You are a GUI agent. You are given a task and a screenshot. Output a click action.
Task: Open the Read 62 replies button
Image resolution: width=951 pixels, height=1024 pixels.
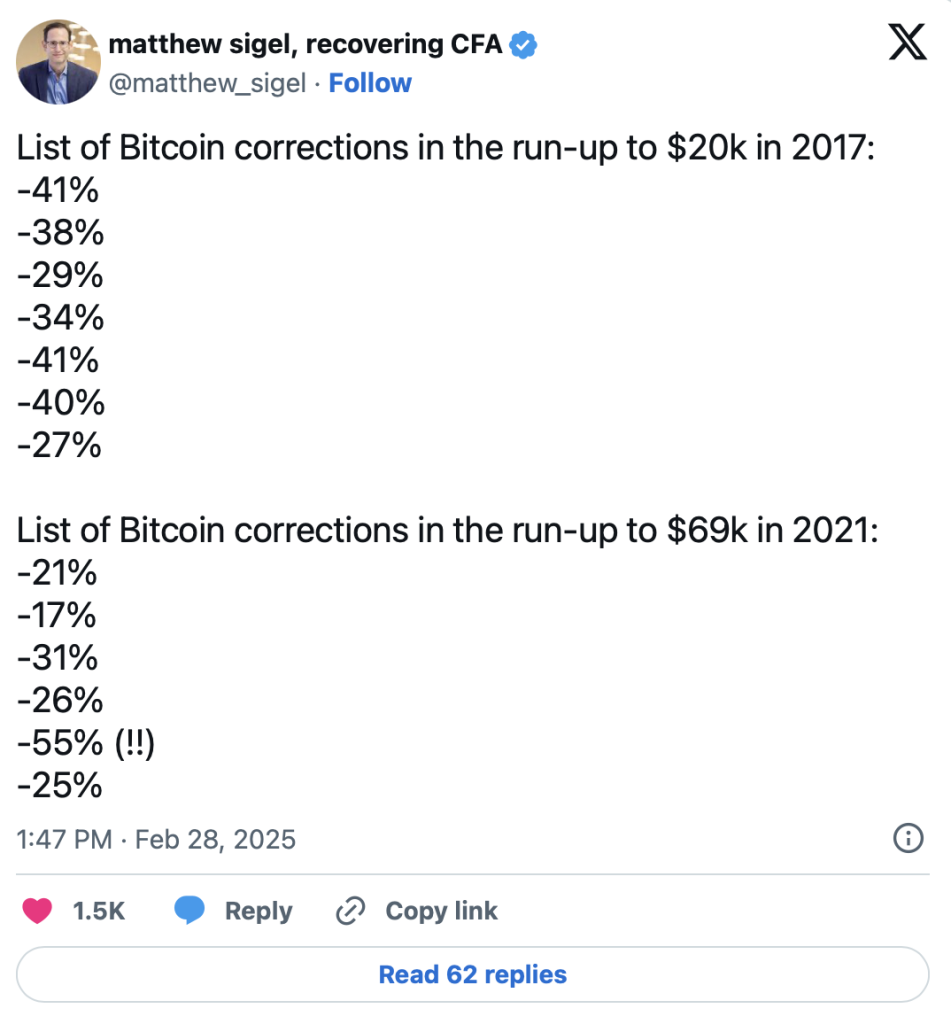point(473,974)
